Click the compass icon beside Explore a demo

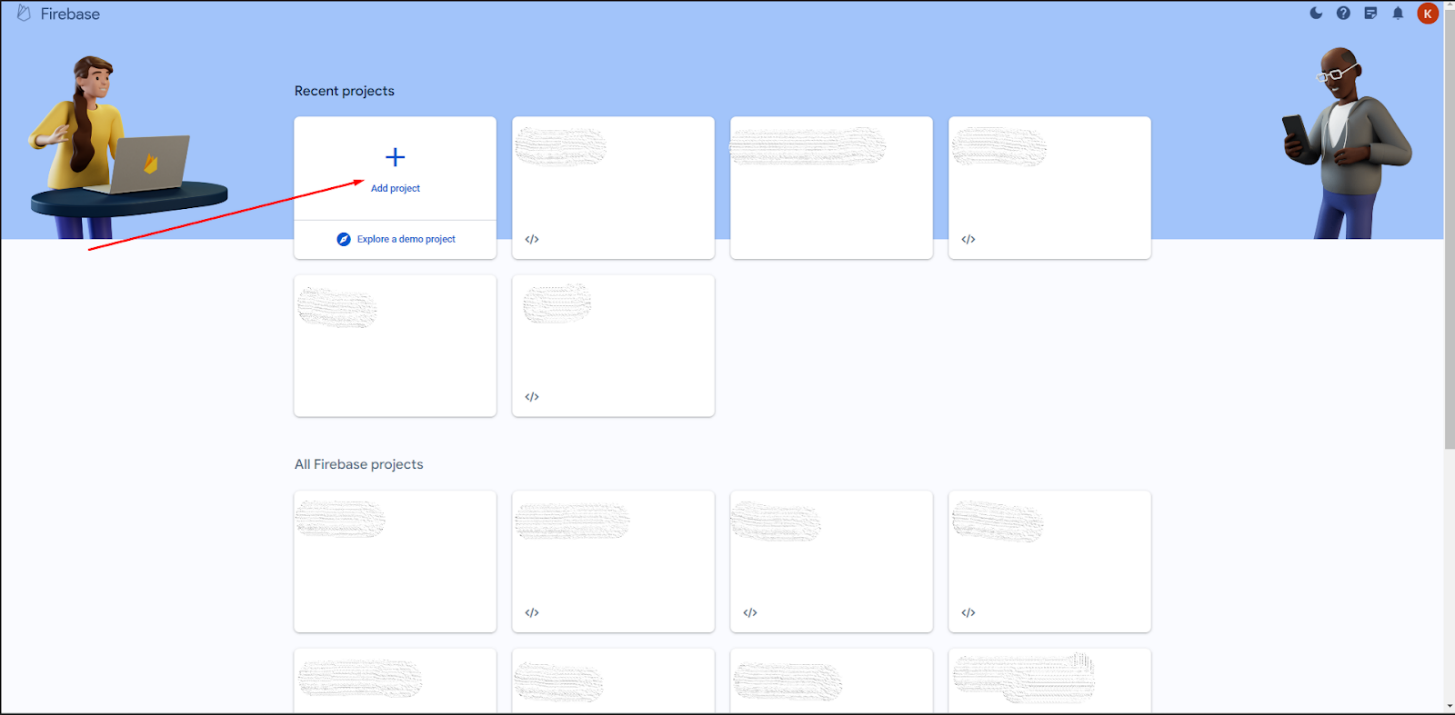click(343, 239)
